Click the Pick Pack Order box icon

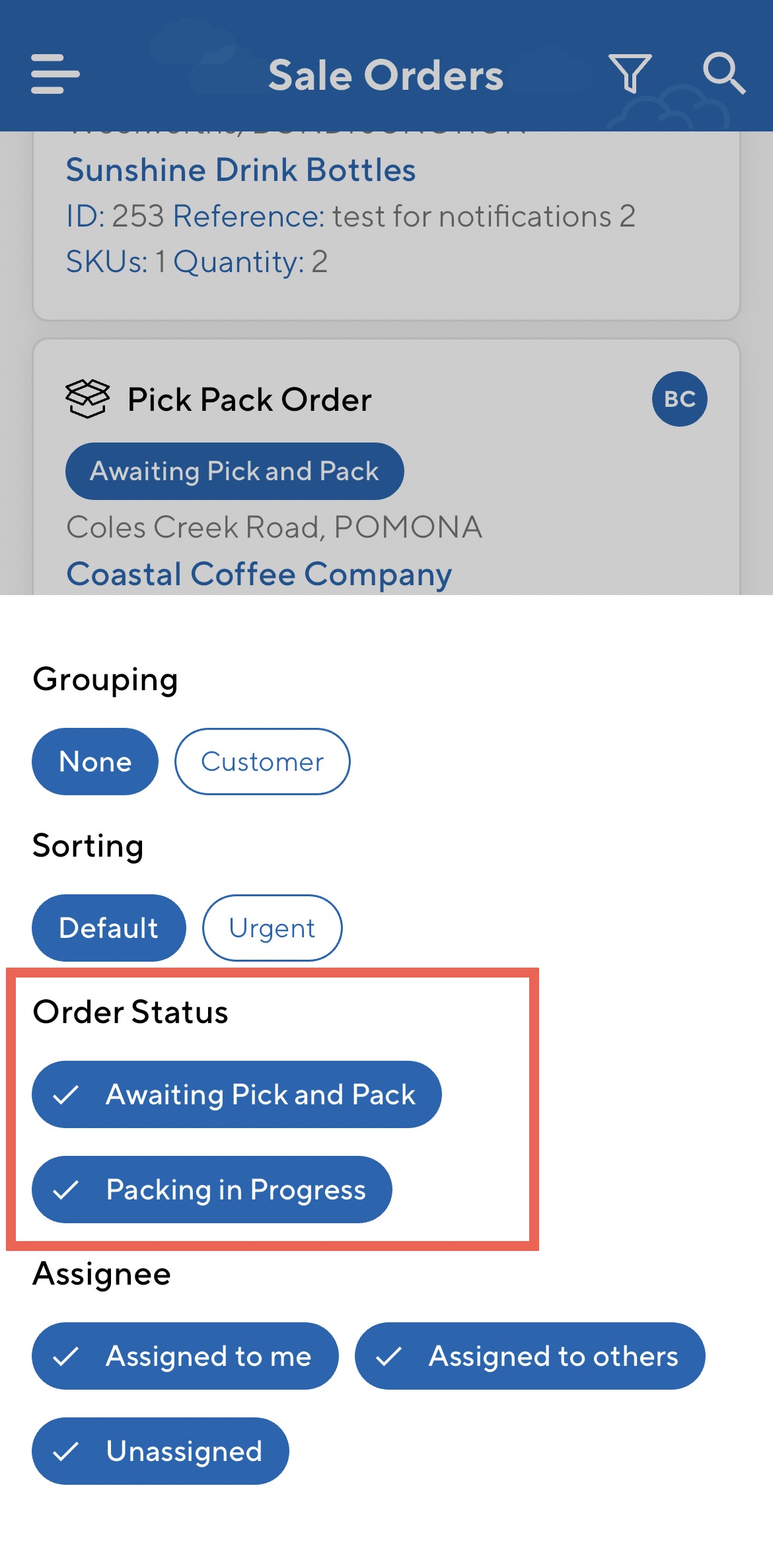87,399
